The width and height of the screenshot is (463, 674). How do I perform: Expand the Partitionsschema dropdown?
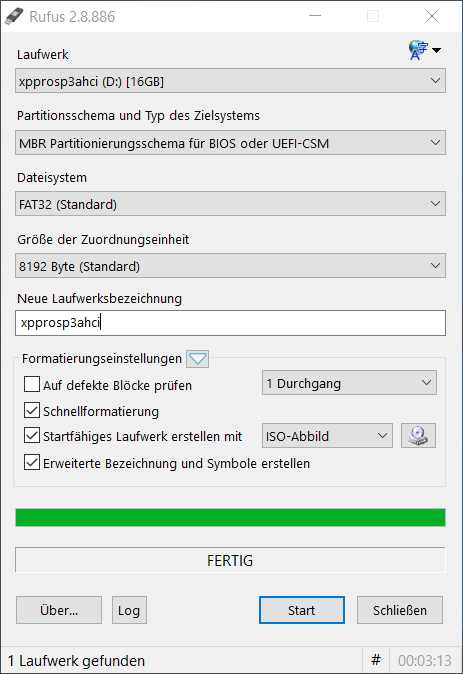click(230, 143)
